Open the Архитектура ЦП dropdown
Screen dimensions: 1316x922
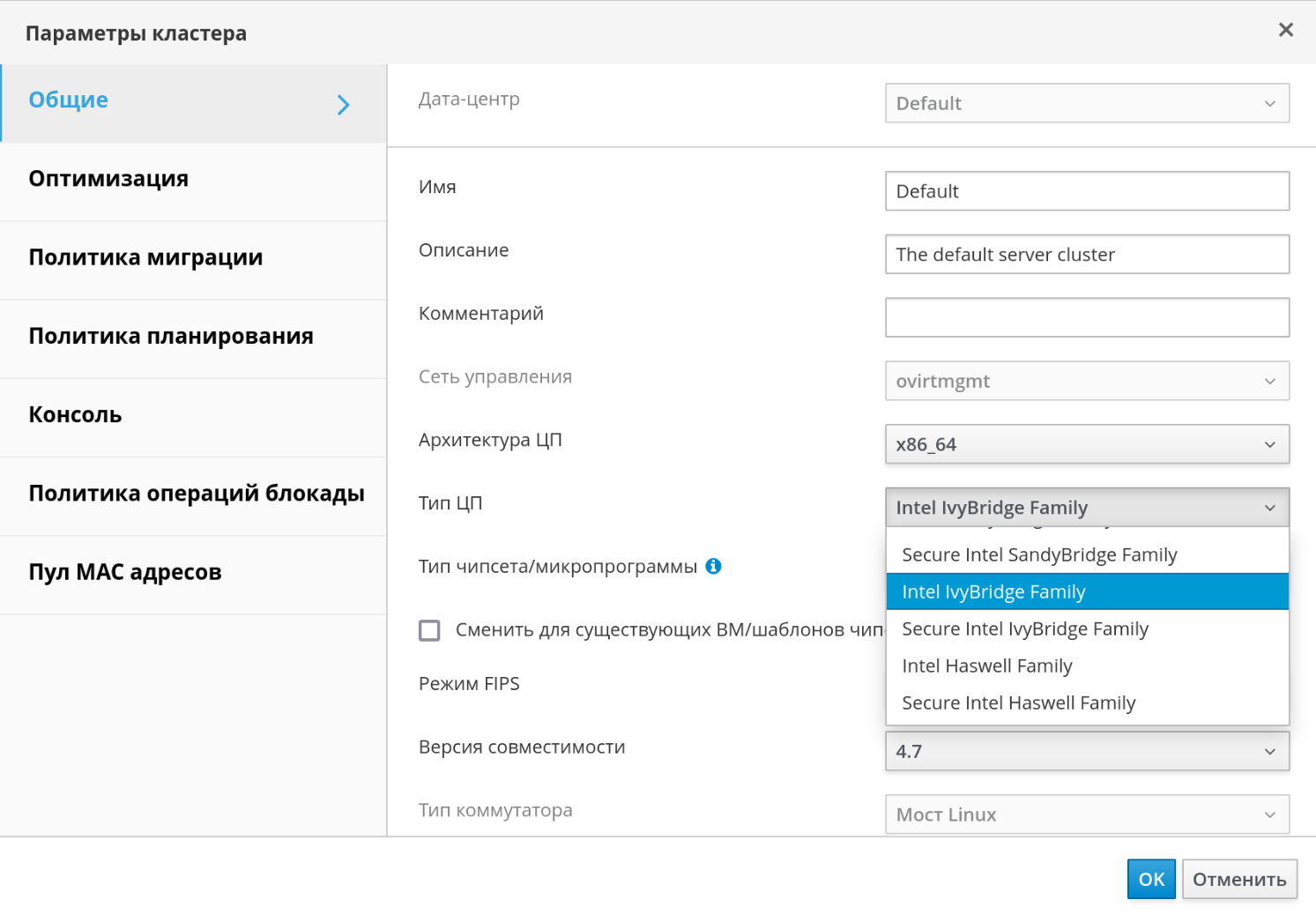pyautogui.click(x=1086, y=444)
